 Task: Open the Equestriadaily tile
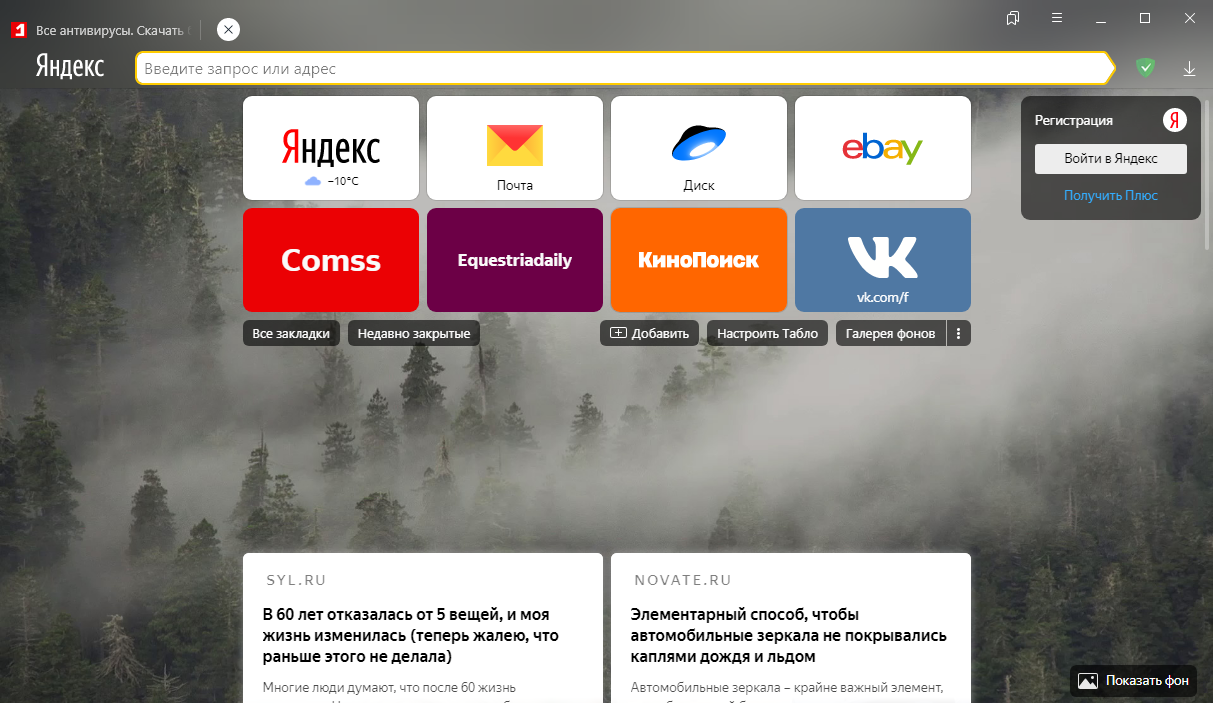click(x=515, y=260)
